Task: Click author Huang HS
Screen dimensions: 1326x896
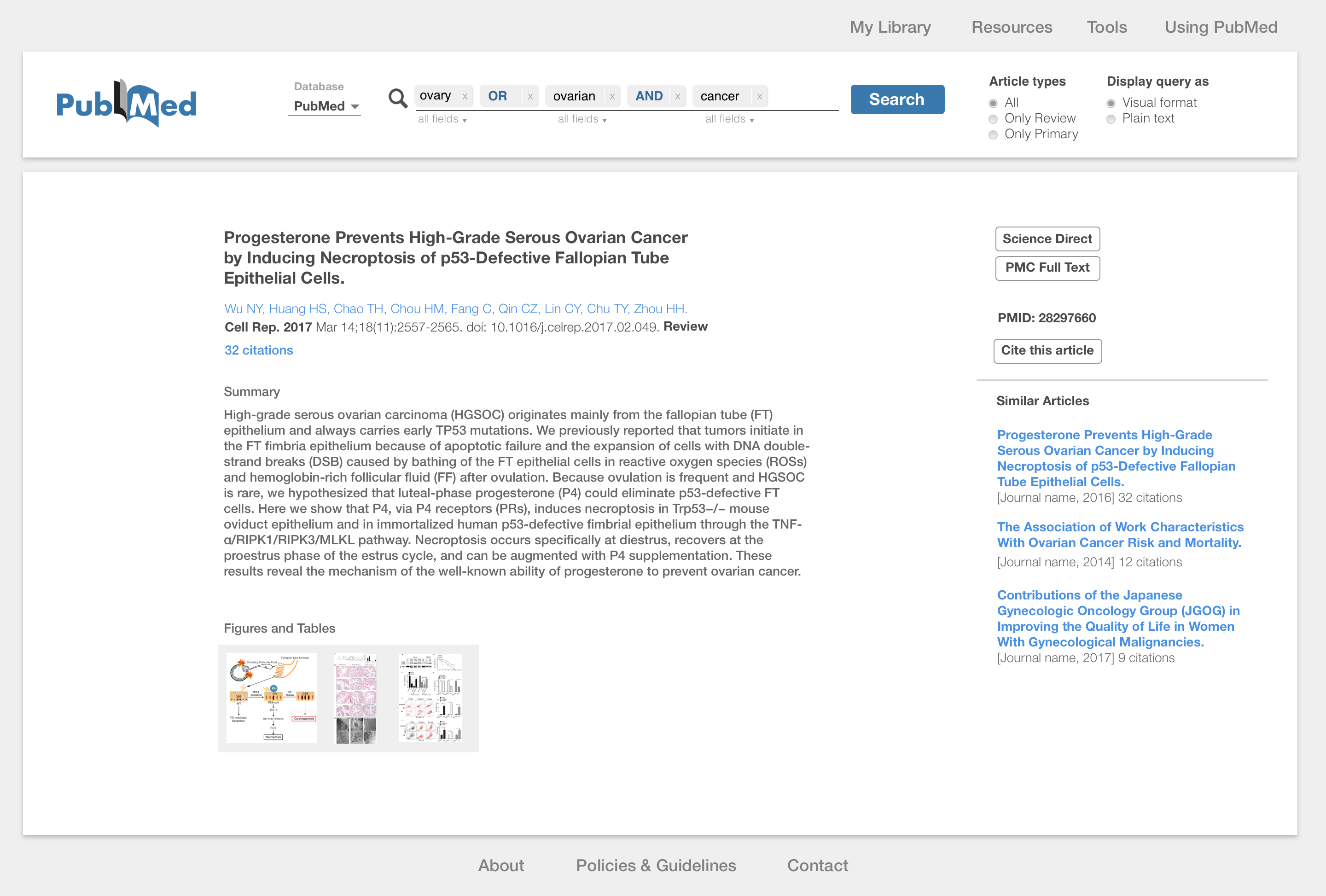Action: coord(297,309)
